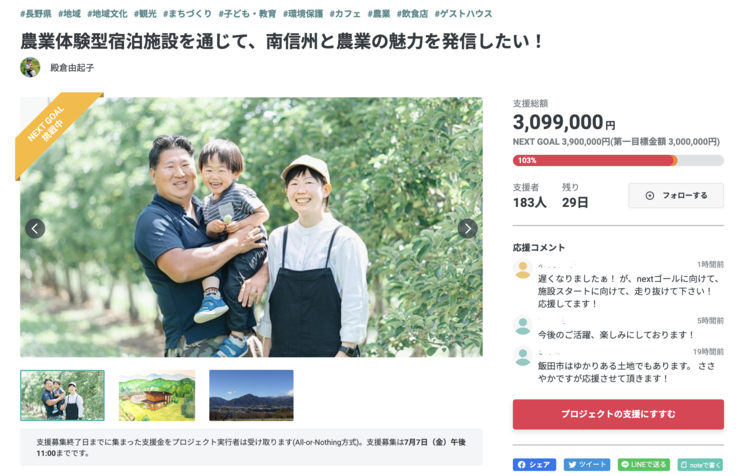Select the illustrated lodge thumbnail
The width and height of the screenshot is (736, 476).
tap(157, 395)
